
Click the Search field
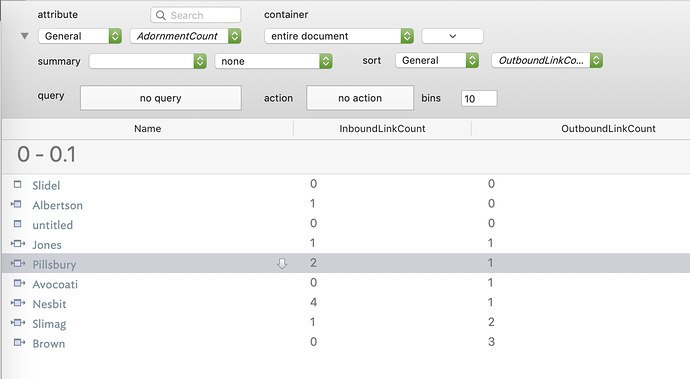click(x=196, y=15)
